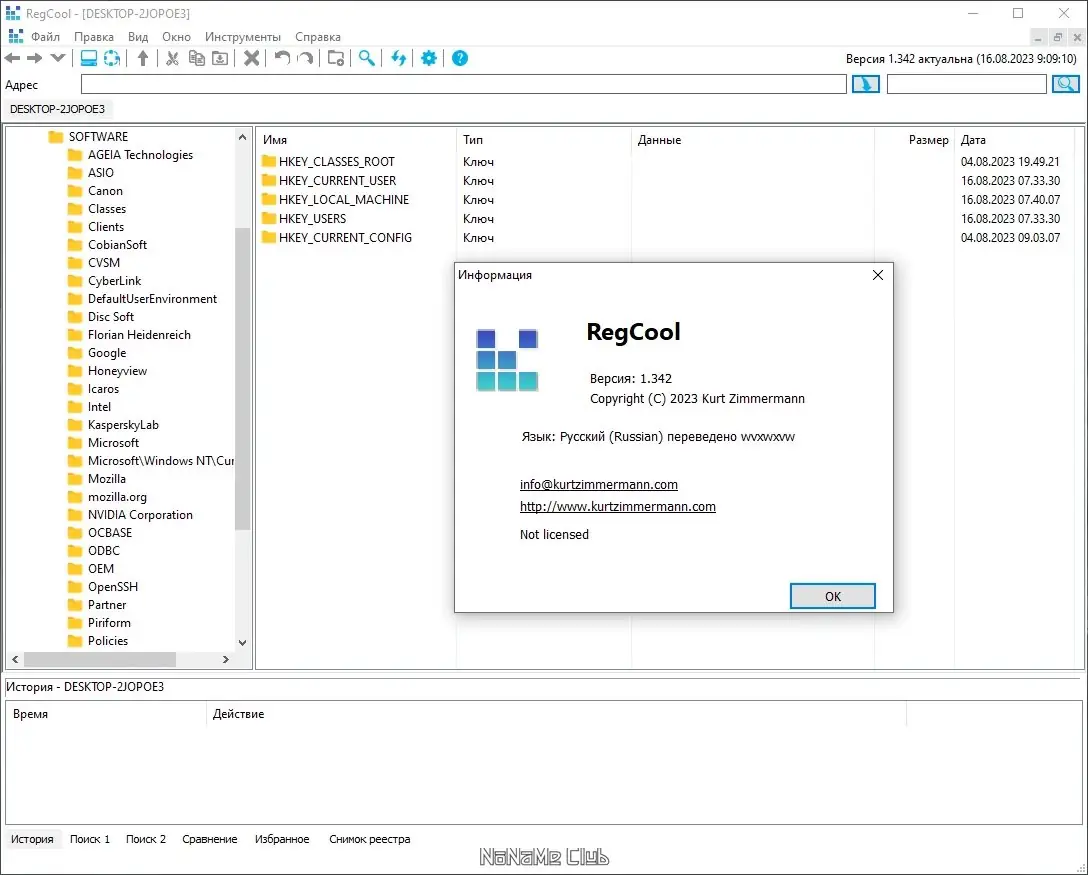Click the undo arrow icon
Screen dimensions: 1088x875
(282, 58)
